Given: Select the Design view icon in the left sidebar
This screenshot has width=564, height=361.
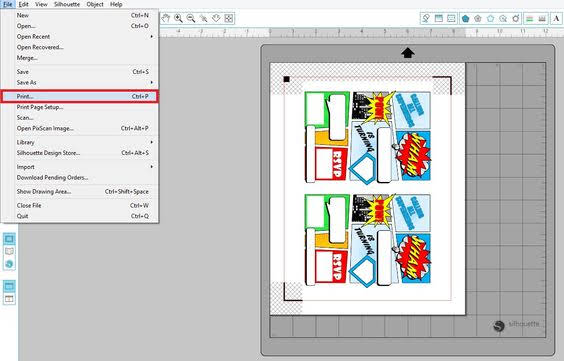Looking at the screenshot, I should 9,239.
